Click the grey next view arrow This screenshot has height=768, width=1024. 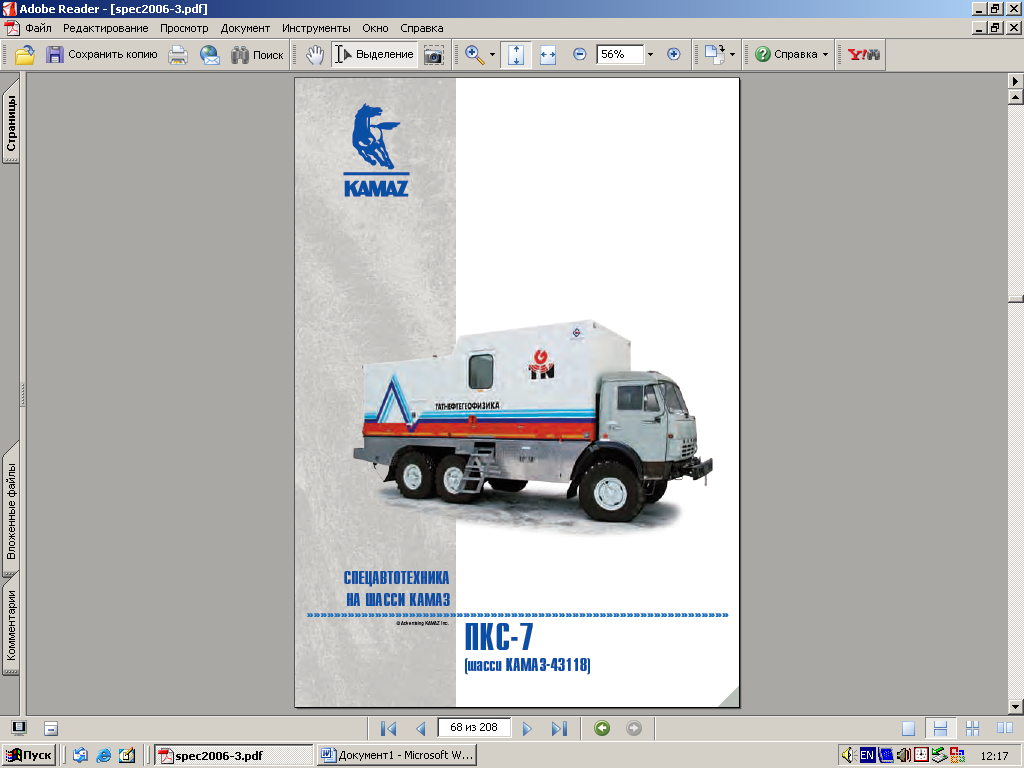click(x=633, y=728)
